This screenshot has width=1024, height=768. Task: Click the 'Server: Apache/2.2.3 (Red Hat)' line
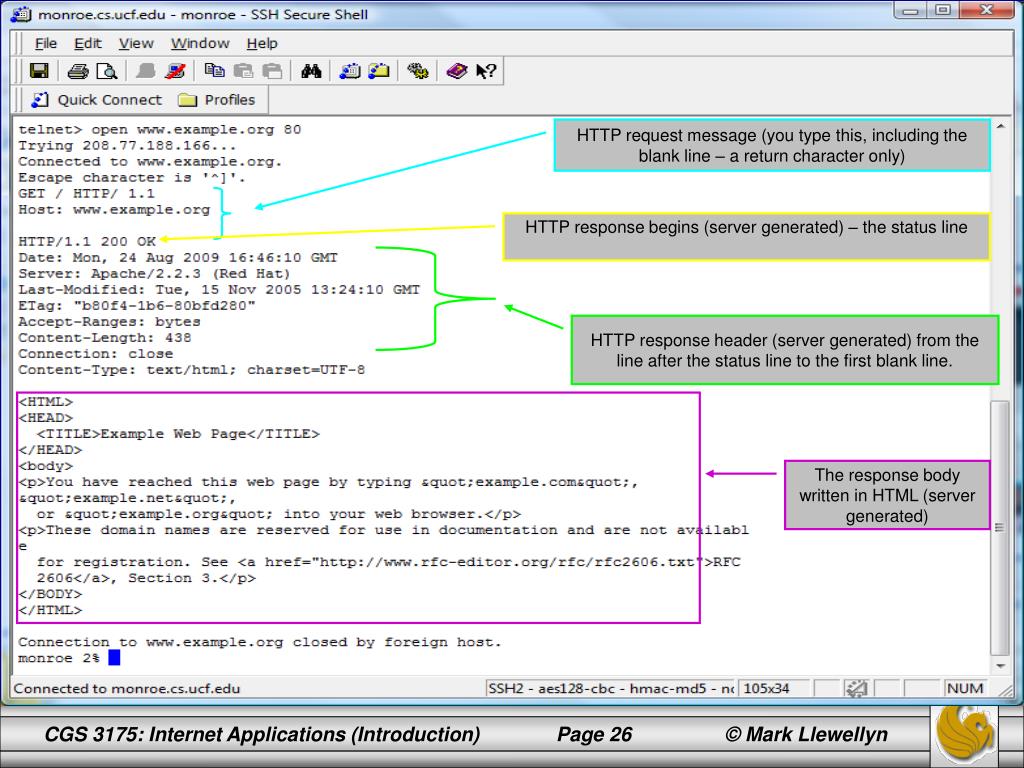[x=154, y=274]
